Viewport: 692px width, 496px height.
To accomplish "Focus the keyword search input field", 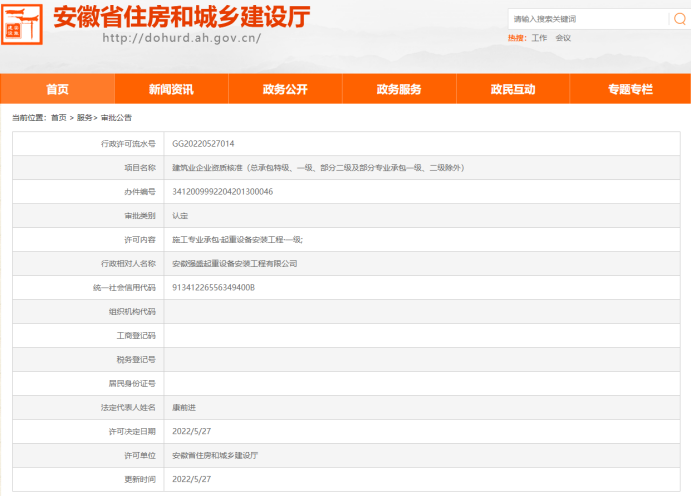I will click(x=585, y=19).
